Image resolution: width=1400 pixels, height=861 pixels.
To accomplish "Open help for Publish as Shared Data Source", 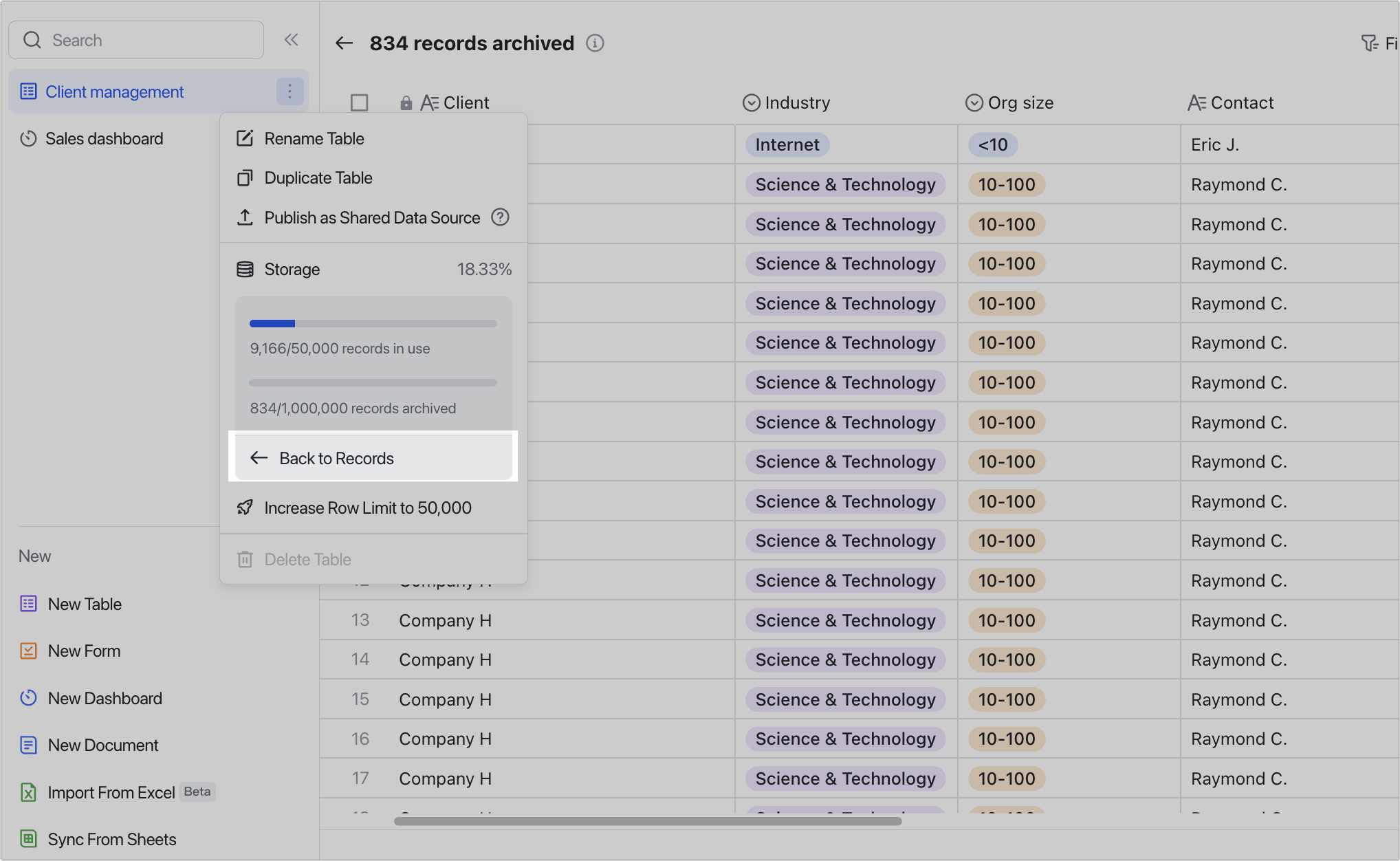I will coord(500,217).
